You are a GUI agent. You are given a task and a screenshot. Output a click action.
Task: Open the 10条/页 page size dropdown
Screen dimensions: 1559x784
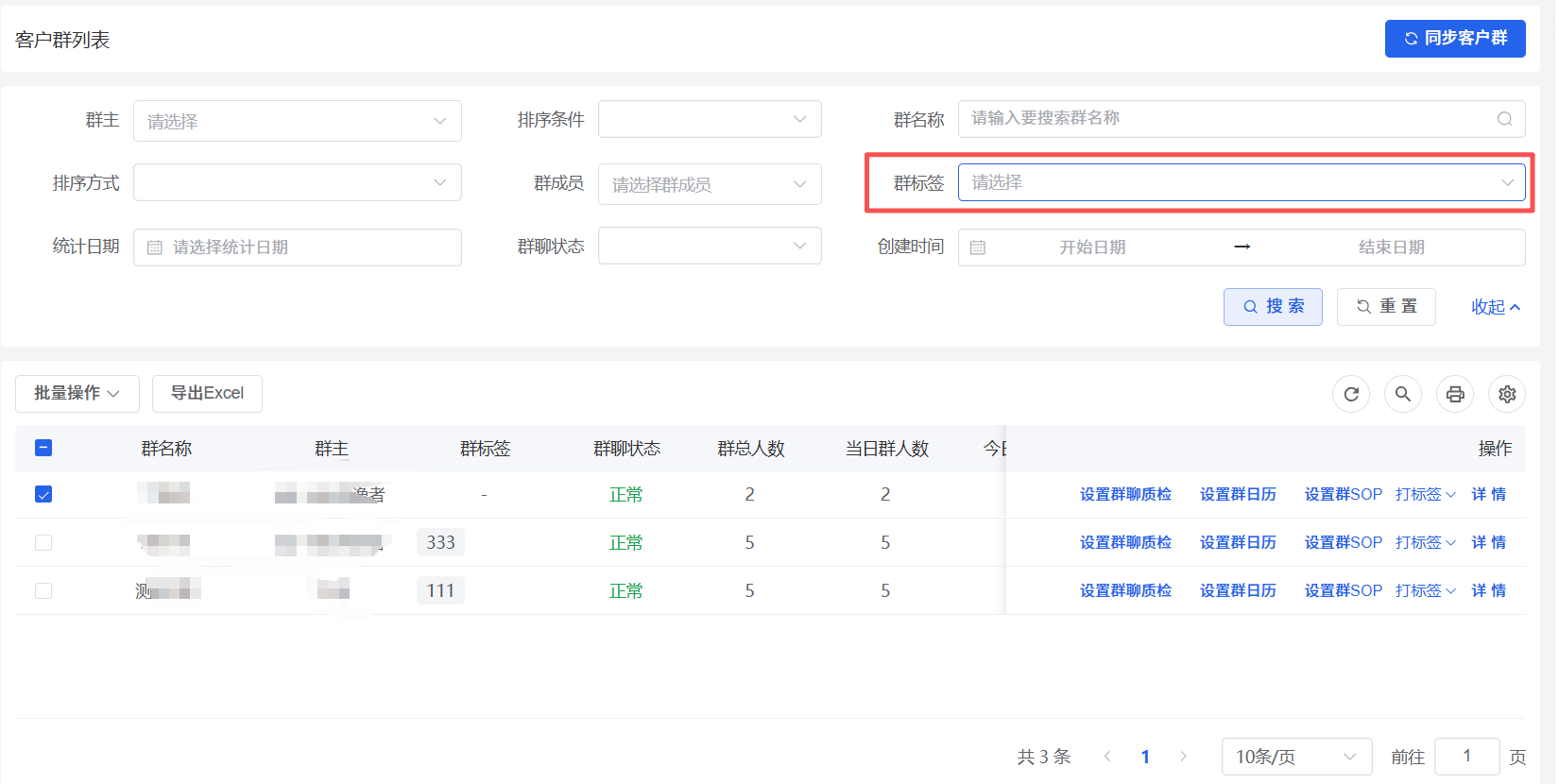(x=1296, y=757)
